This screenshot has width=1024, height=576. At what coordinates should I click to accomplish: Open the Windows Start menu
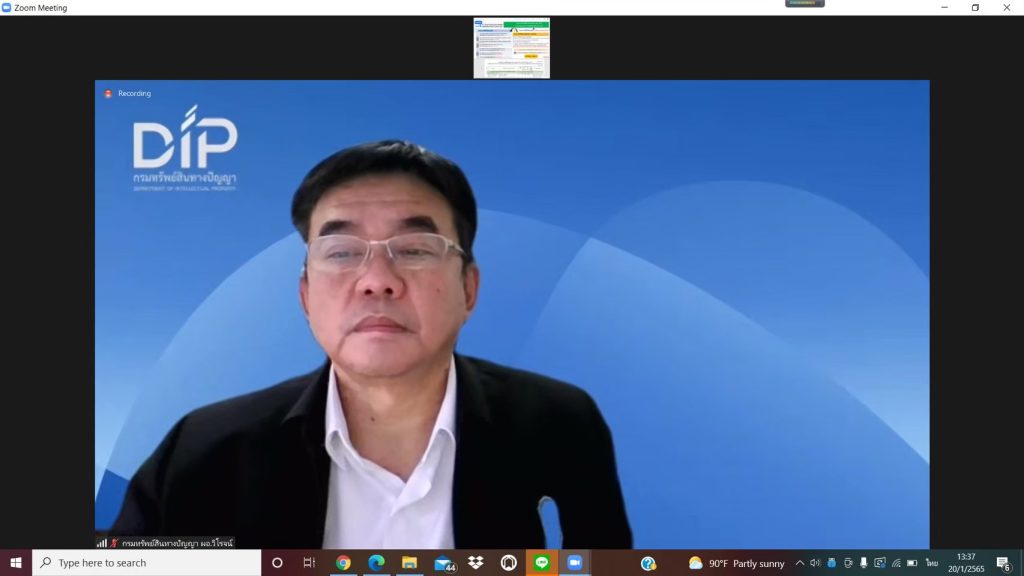pyautogui.click(x=16, y=562)
